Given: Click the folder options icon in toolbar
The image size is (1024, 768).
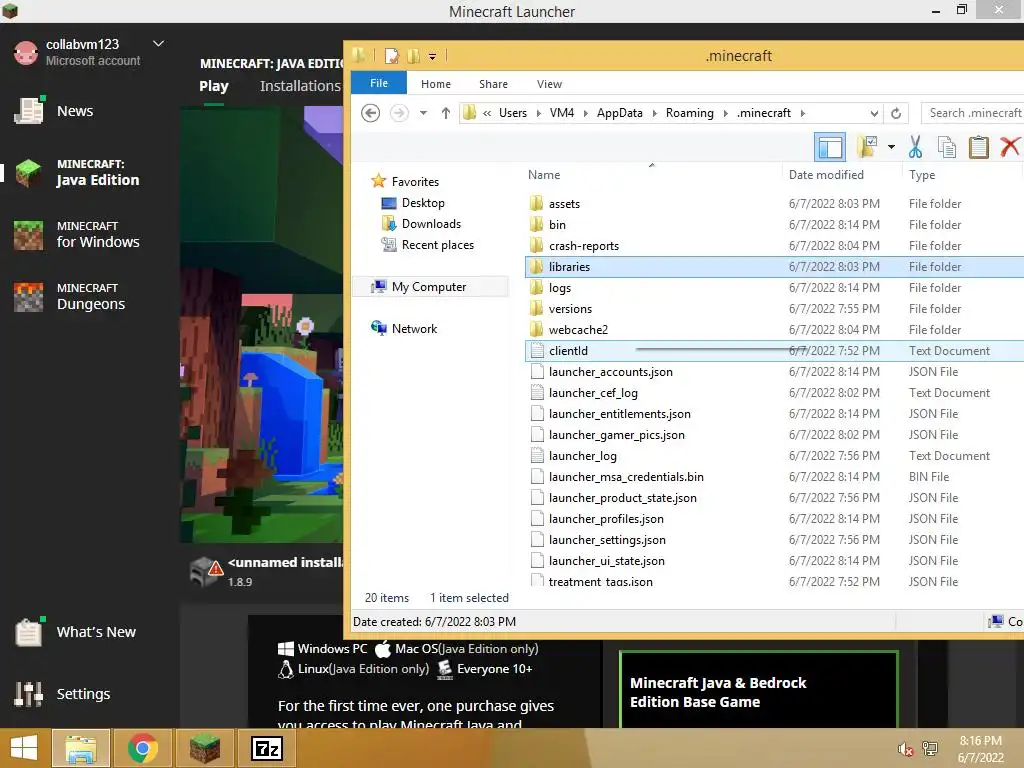Looking at the screenshot, I should tap(867, 147).
